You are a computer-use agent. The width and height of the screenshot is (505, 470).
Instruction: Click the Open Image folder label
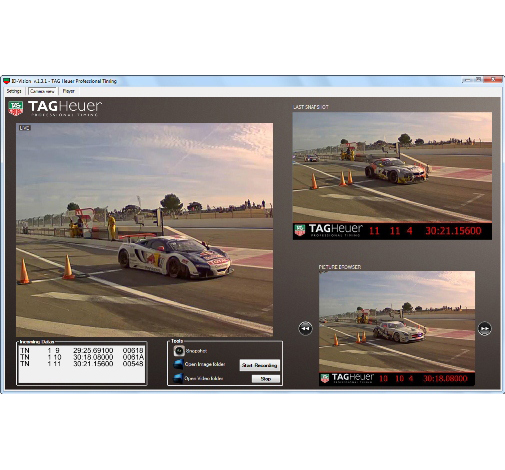pos(205,364)
